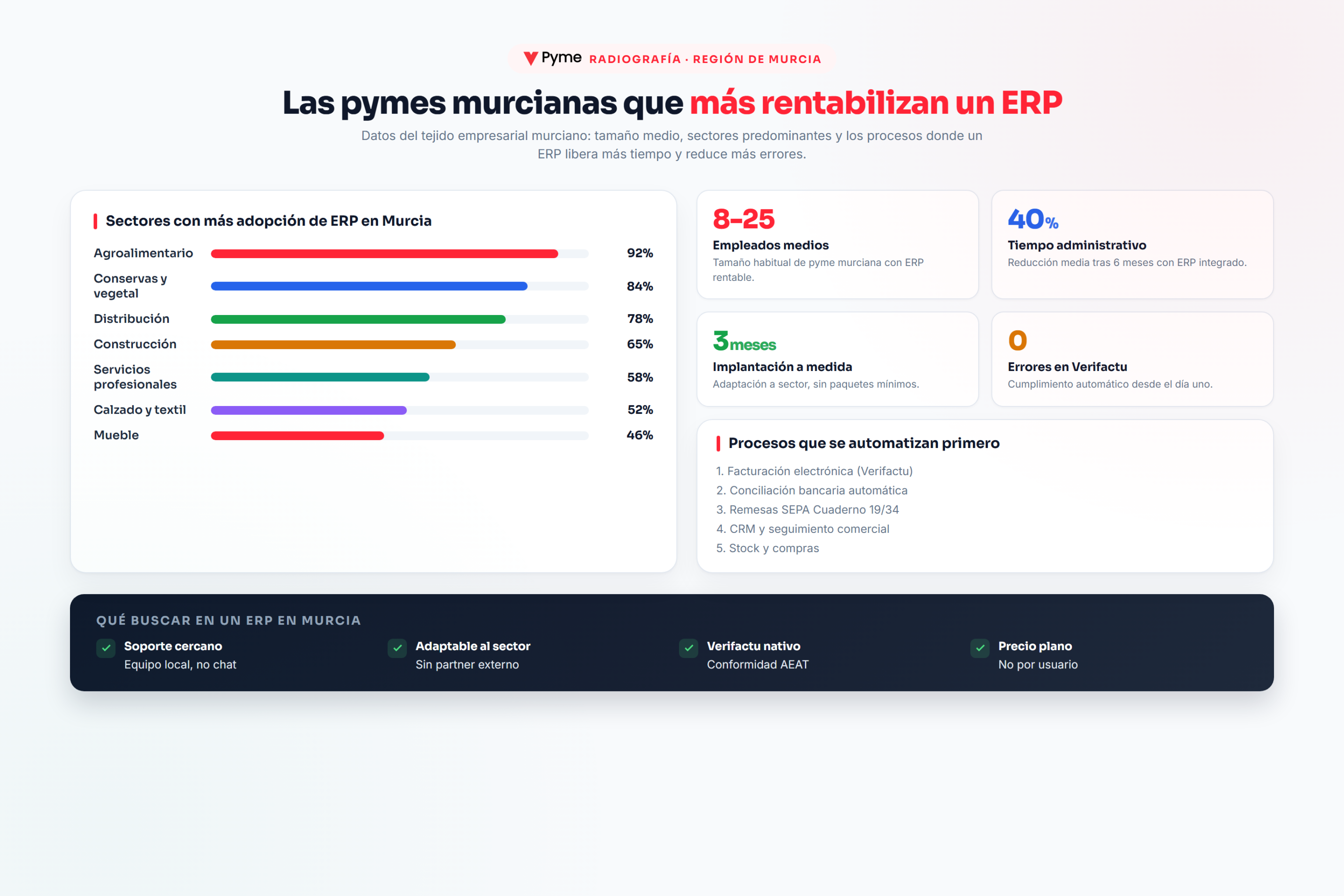Click the Agroalimentario sector label
1344x896 pixels.
(143, 253)
